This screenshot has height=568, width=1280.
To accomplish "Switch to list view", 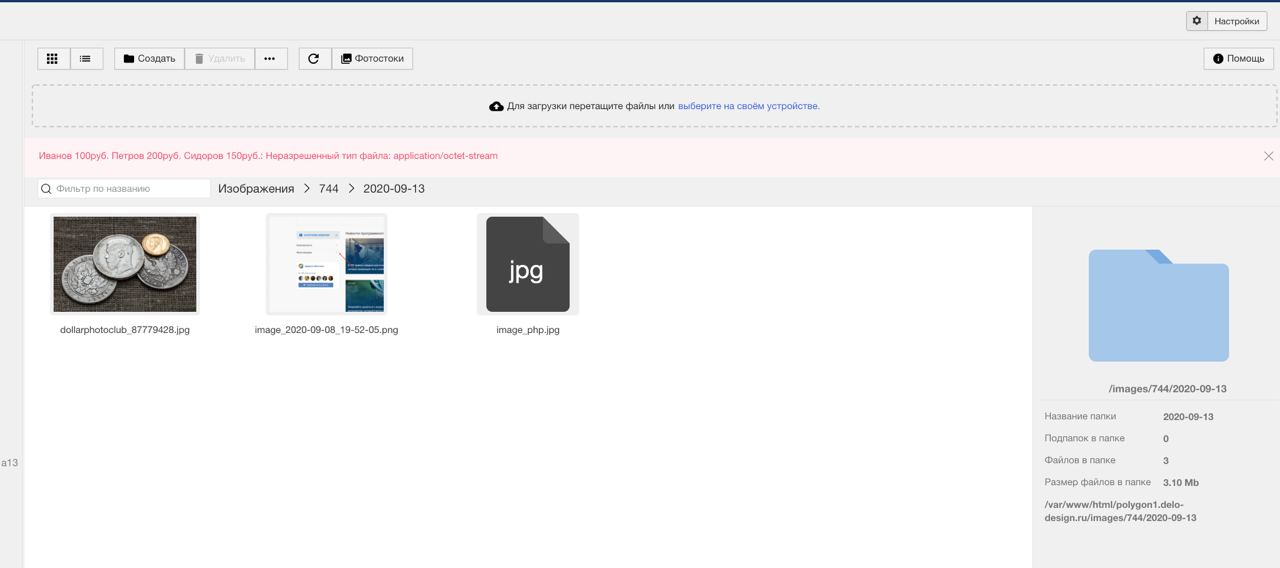I will click(x=86, y=59).
